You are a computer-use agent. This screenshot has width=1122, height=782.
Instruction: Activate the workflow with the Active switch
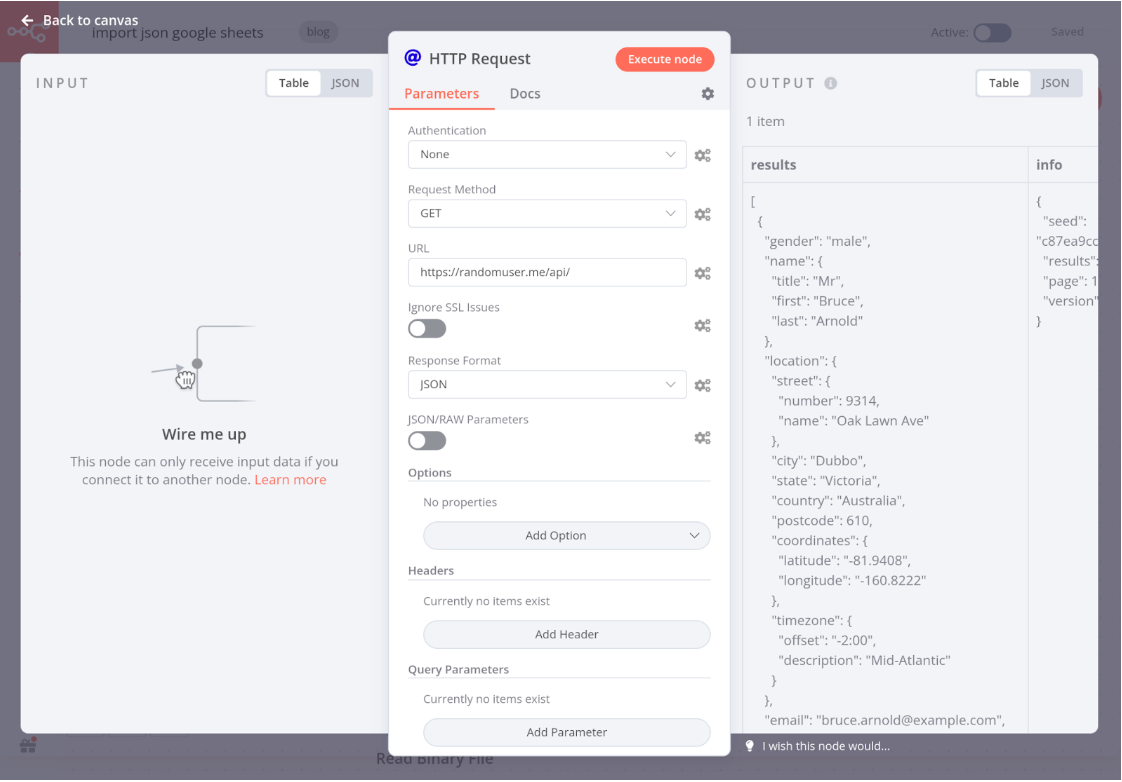coord(992,32)
